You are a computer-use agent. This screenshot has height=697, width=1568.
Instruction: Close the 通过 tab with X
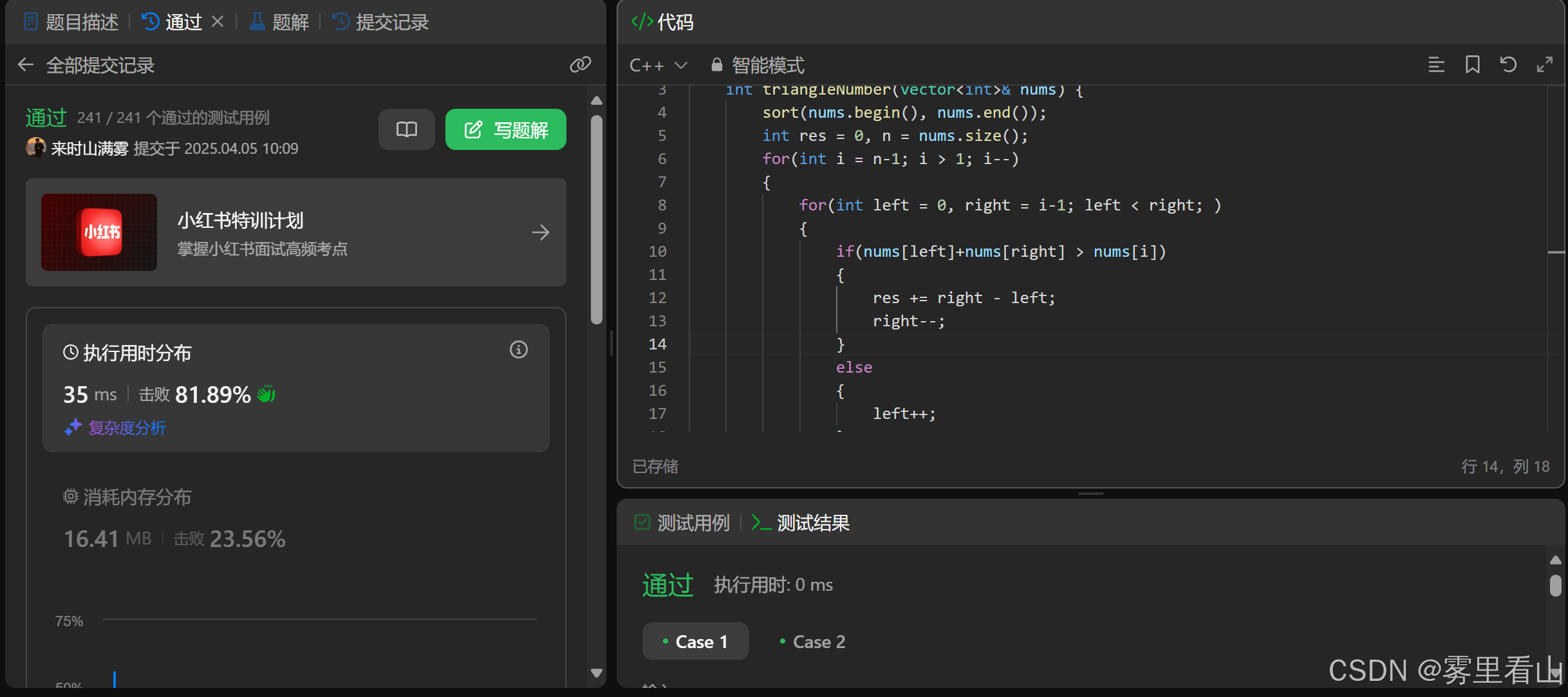[218, 22]
